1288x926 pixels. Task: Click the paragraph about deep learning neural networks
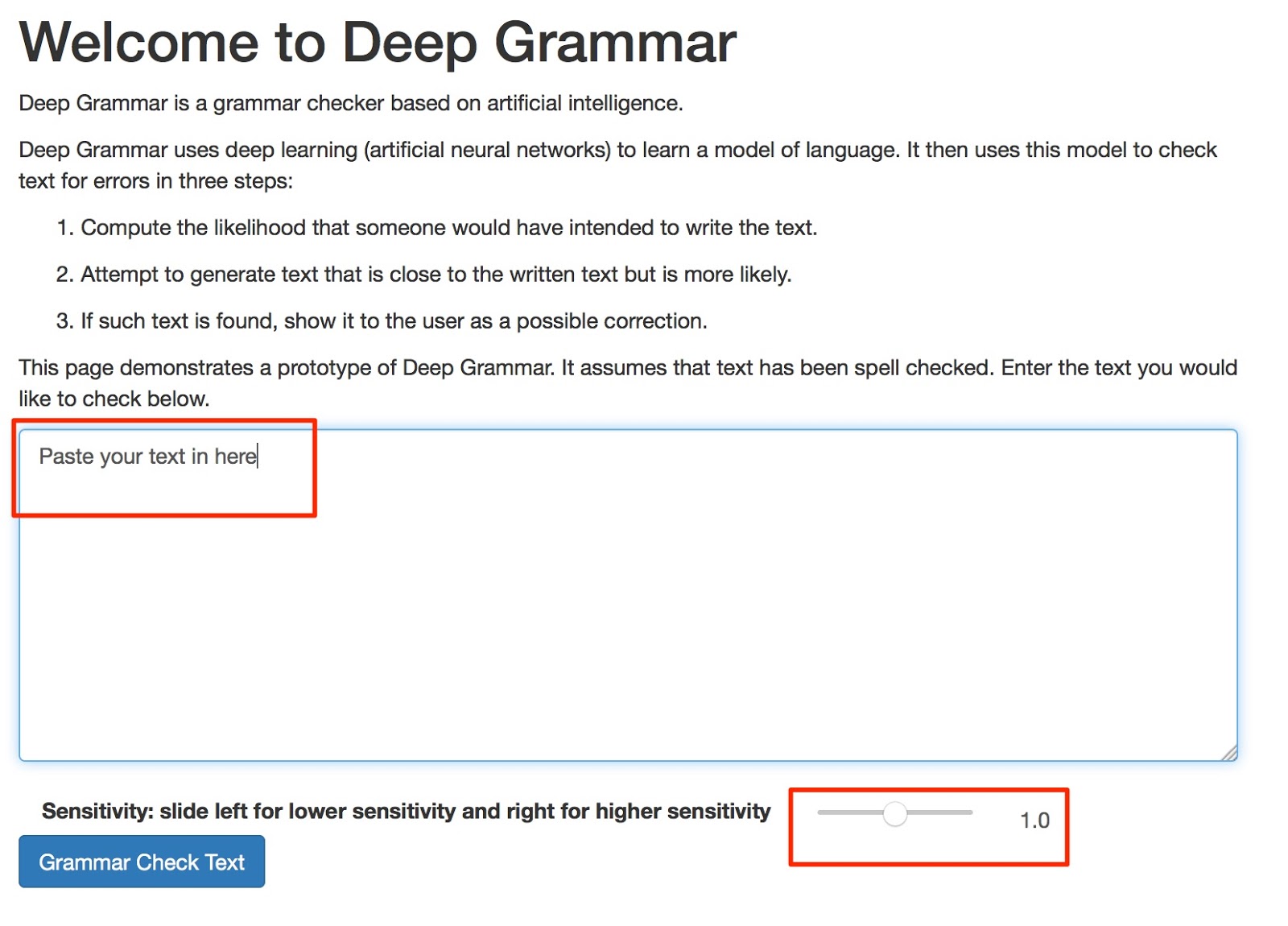coord(617,165)
